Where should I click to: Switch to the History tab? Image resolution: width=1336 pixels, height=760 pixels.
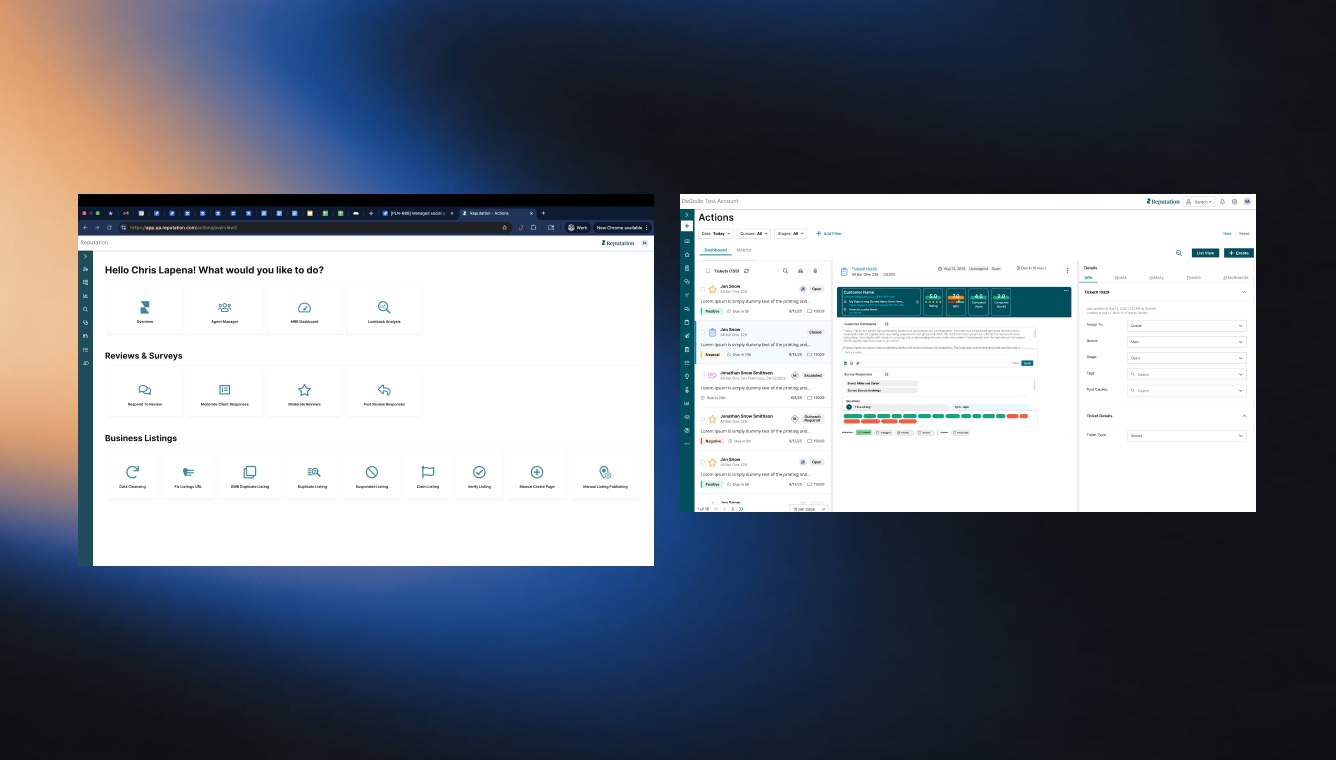coord(1156,277)
